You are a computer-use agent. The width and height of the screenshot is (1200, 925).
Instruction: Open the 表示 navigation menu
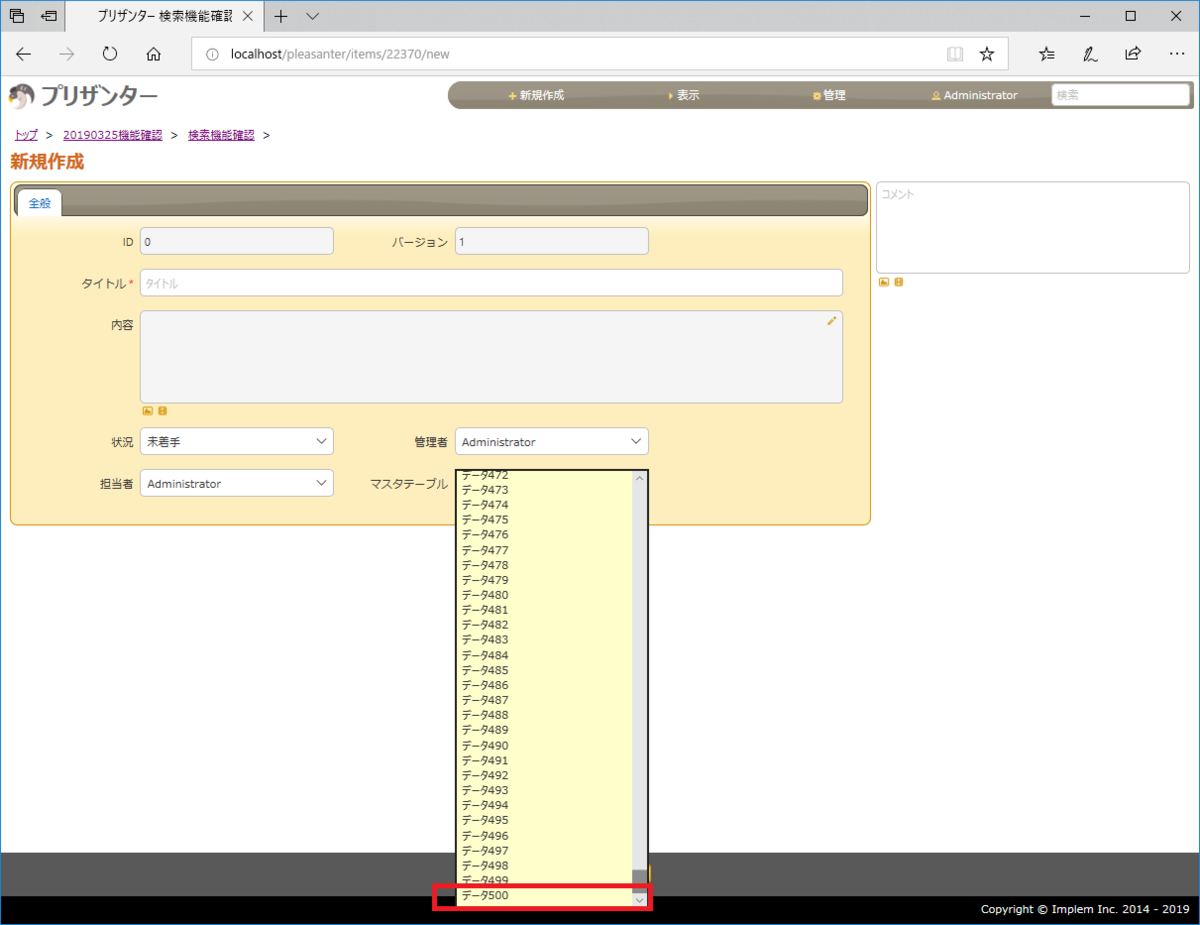[684, 95]
